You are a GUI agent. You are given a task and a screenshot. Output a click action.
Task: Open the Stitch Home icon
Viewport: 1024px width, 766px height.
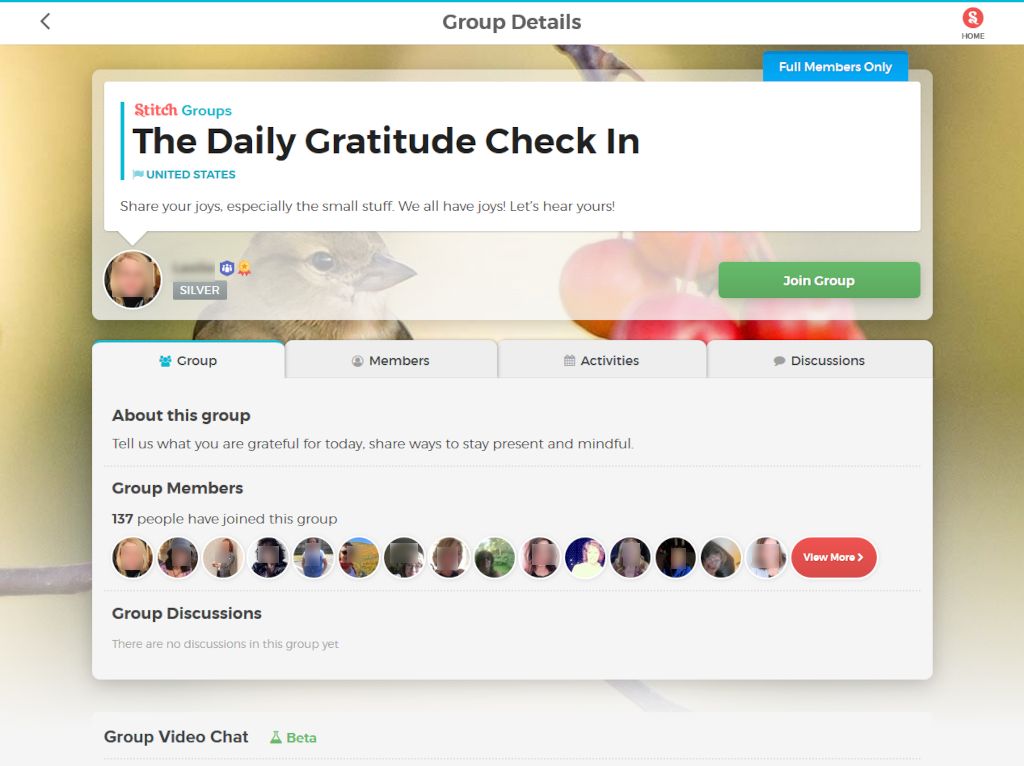coord(972,24)
